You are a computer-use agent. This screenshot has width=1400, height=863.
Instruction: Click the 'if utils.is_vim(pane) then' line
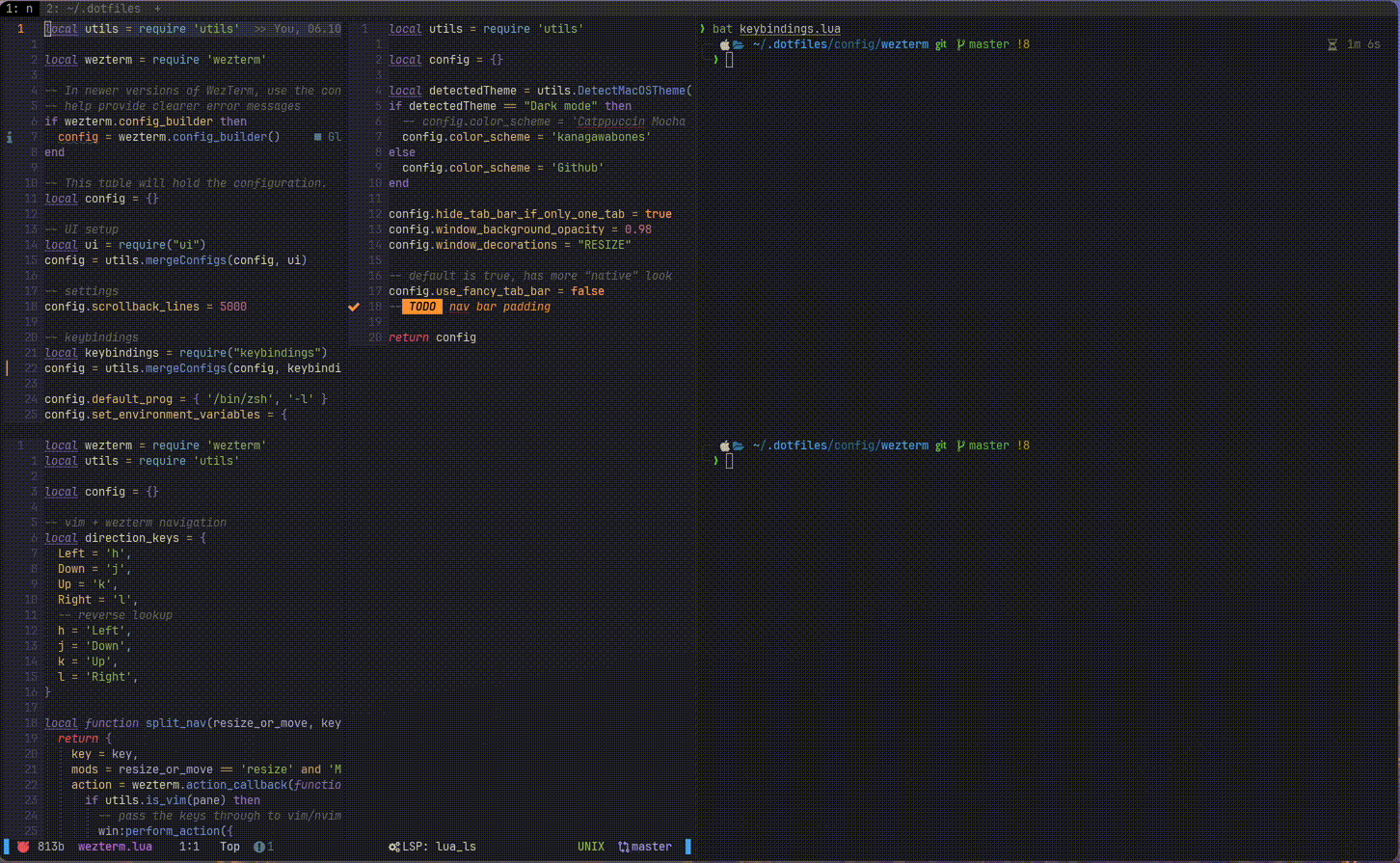pyautogui.click(x=173, y=800)
